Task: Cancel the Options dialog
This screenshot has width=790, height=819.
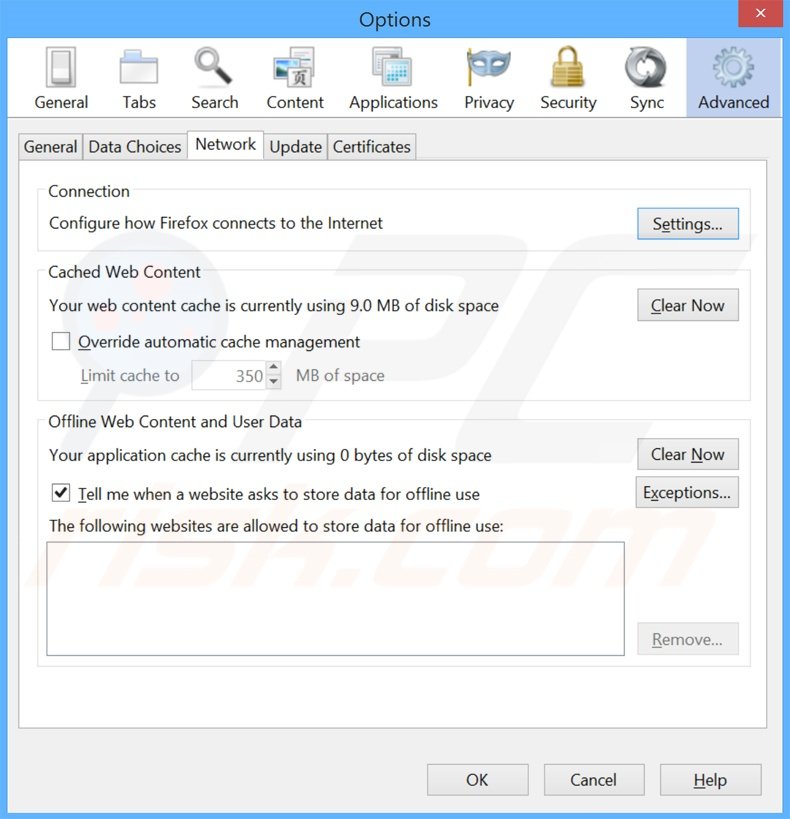Action: click(x=594, y=780)
